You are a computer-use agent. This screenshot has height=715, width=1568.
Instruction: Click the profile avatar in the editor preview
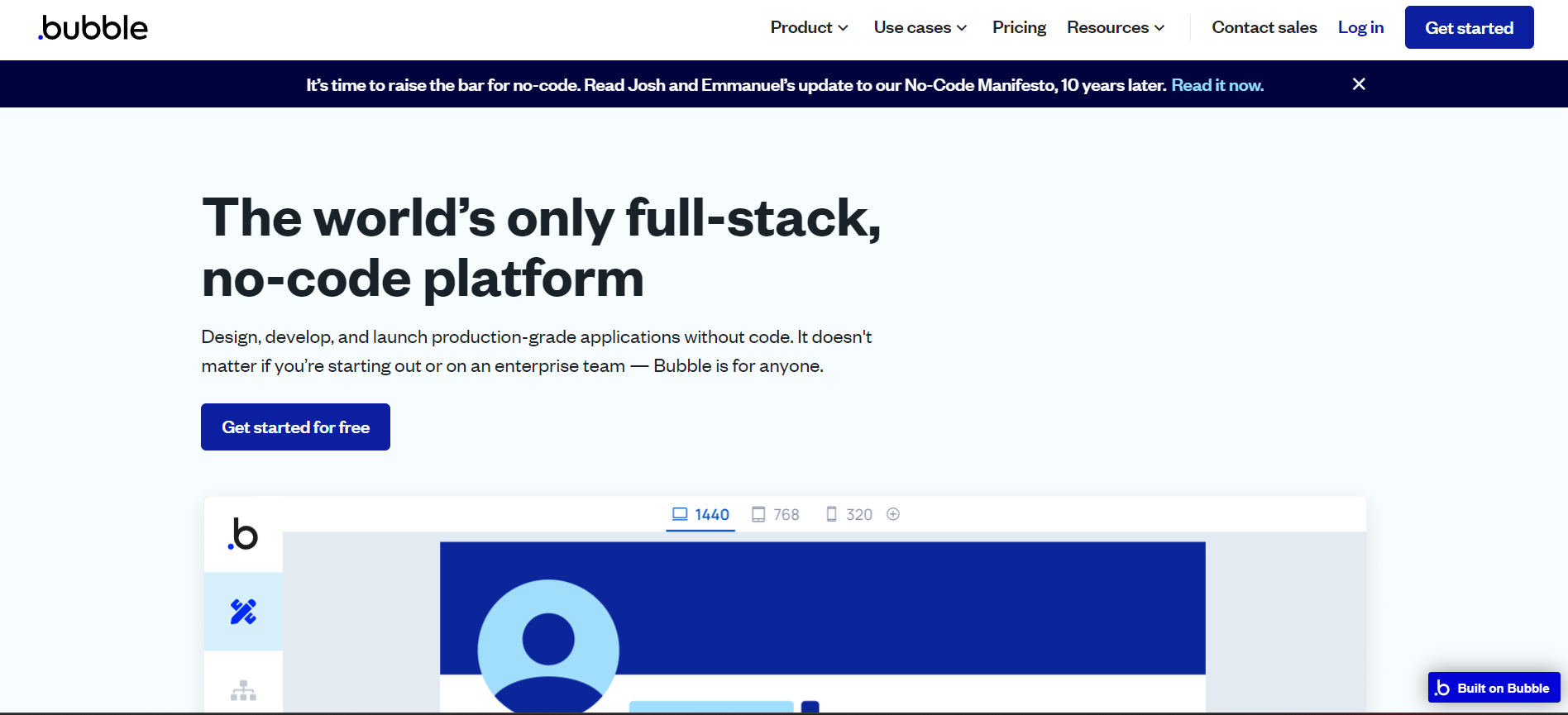tap(548, 646)
